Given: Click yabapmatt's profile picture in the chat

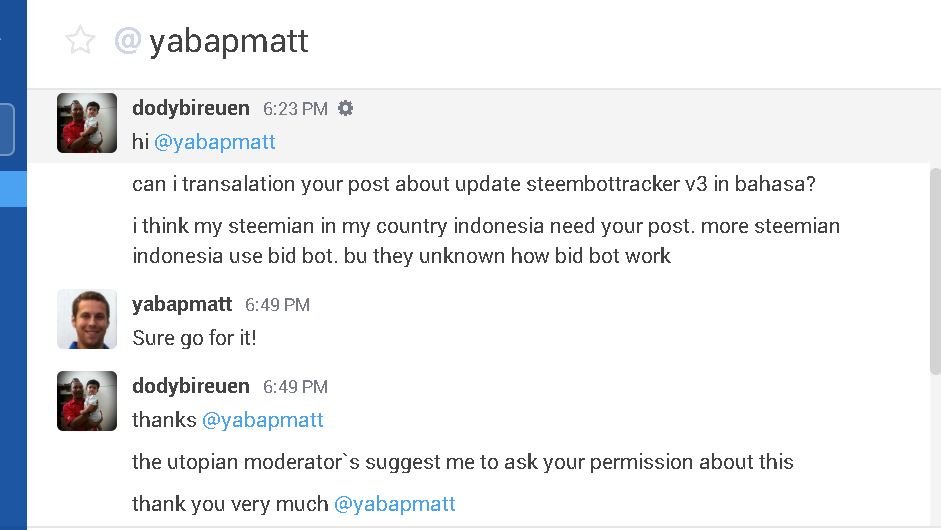Looking at the screenshot, I should [87, 319].
